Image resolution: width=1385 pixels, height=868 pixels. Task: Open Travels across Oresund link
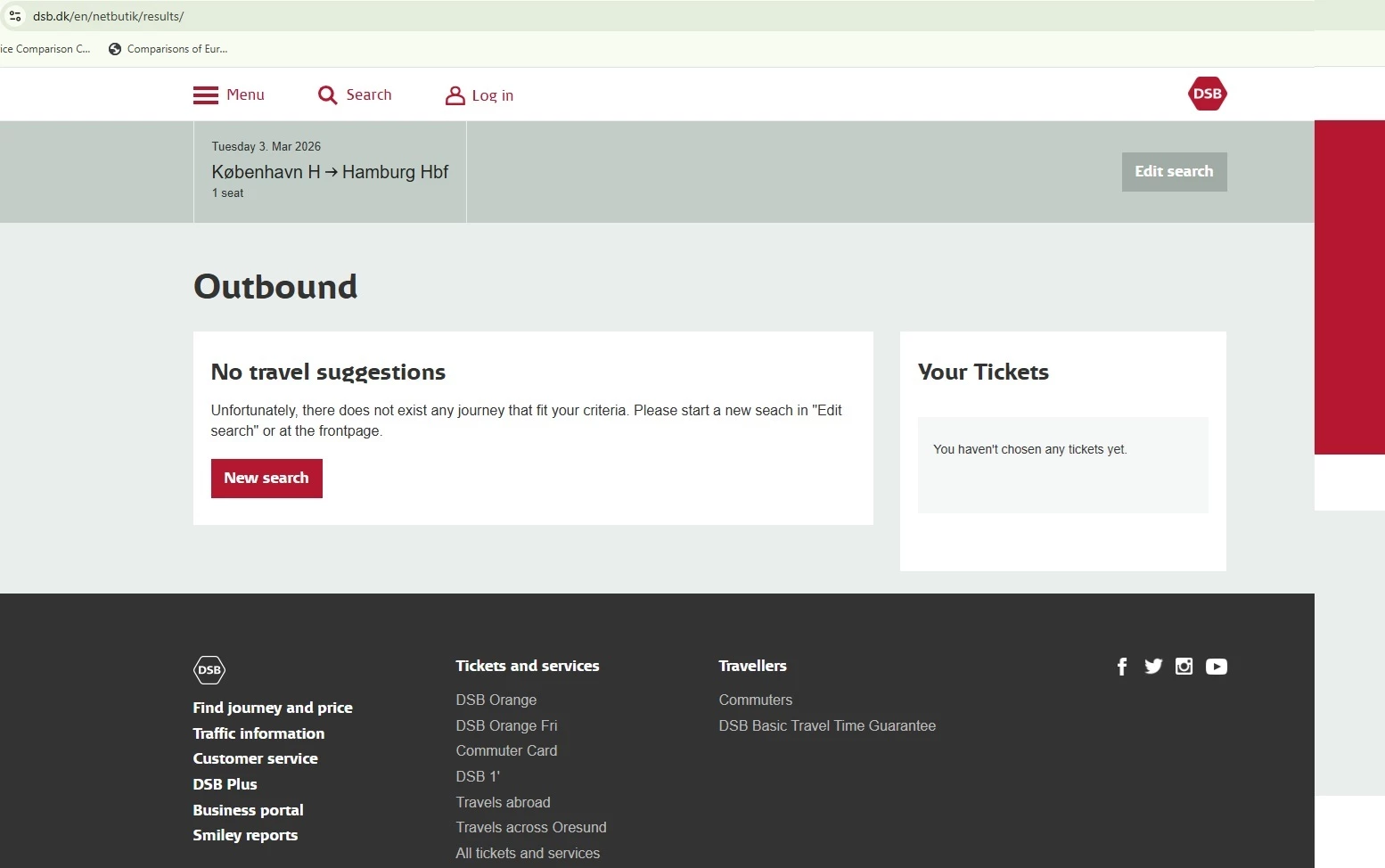point(531,828)
